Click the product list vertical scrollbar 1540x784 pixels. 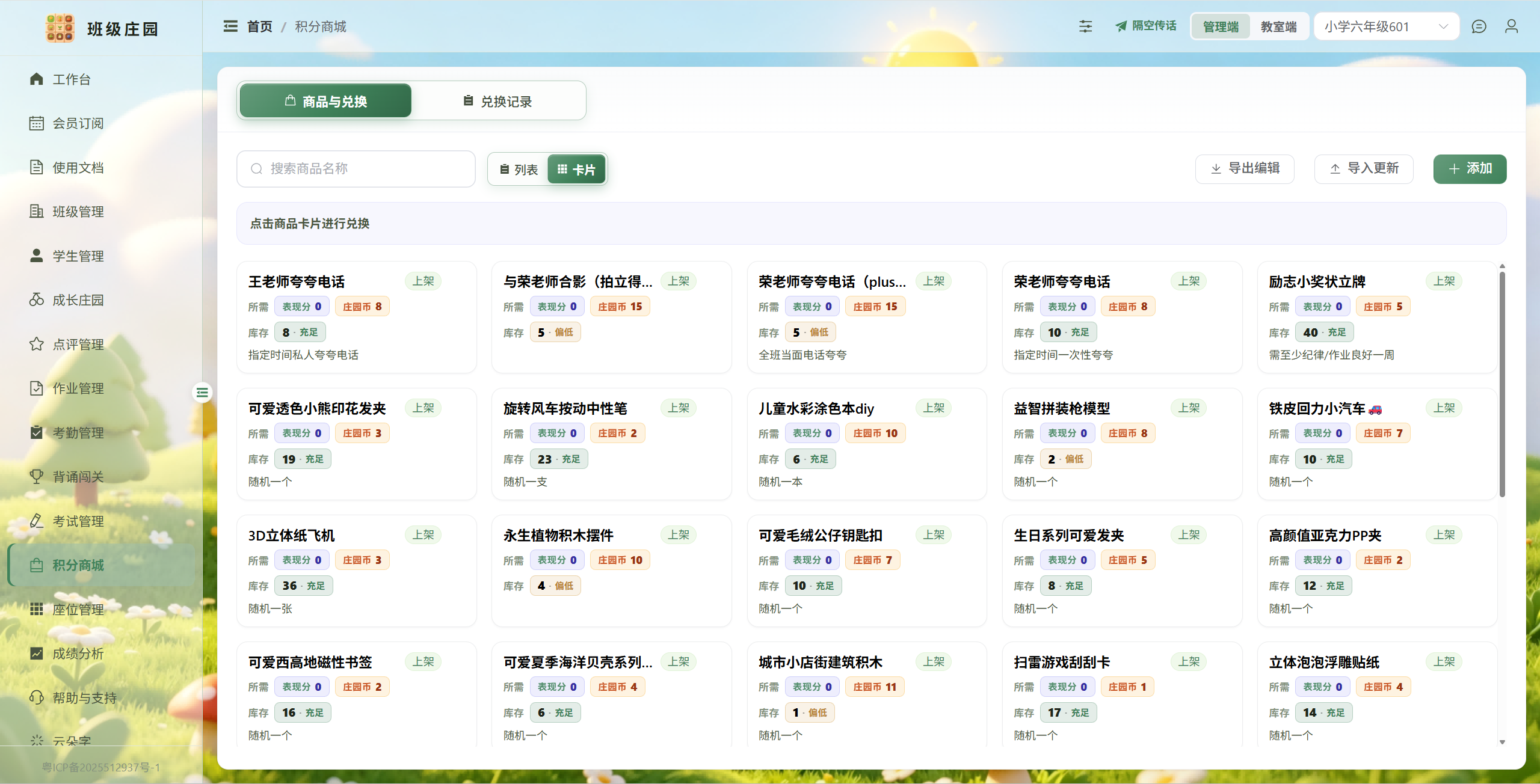[1502, 384]
